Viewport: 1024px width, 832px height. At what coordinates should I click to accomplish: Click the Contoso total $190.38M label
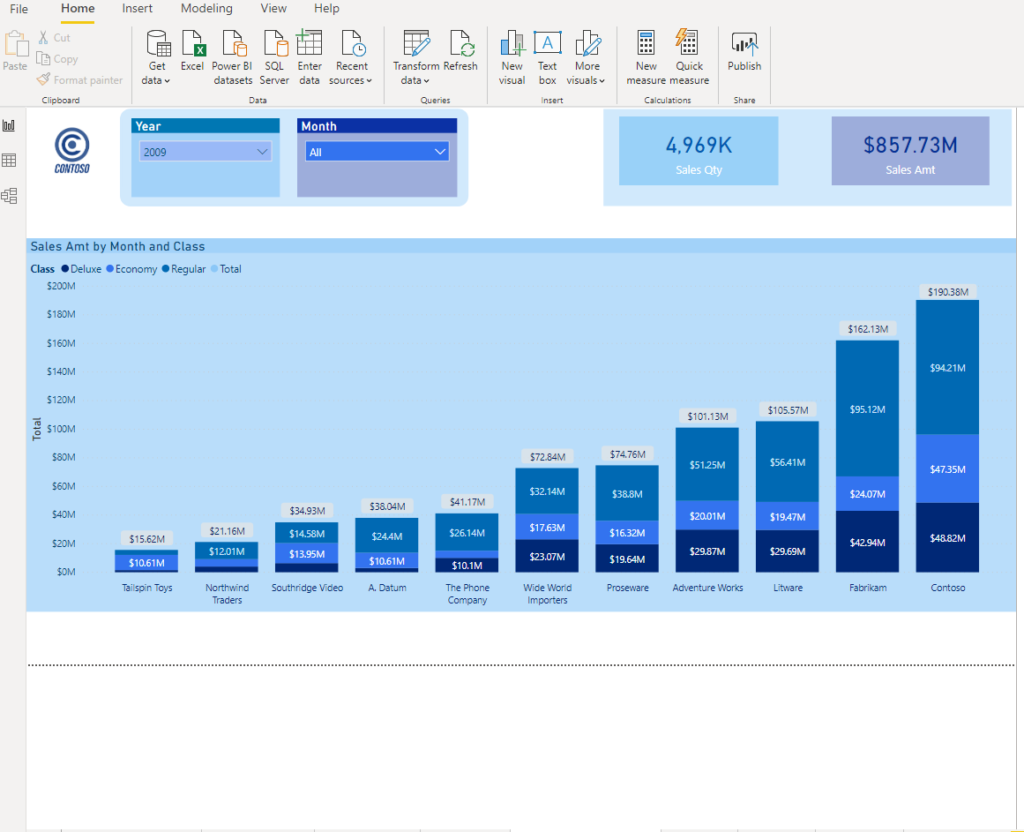[948, 292]
